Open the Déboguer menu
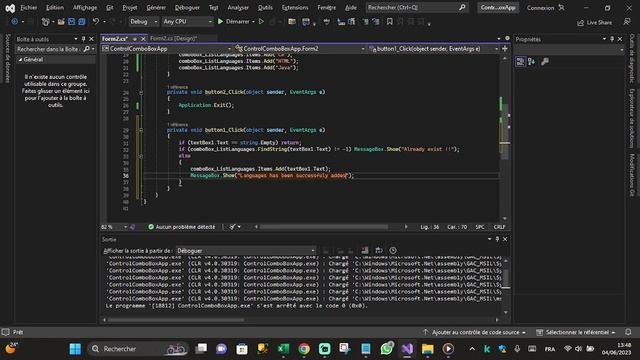Screen dimensions: 640x360 (187, 8)
